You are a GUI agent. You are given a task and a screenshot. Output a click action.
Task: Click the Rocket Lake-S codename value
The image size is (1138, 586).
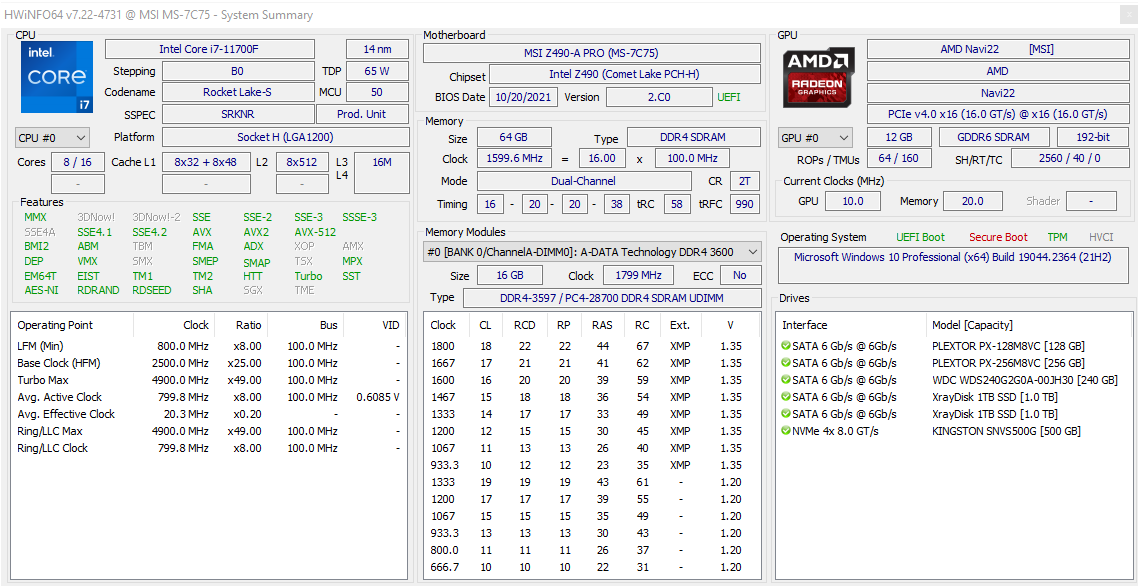pos(237,92)
